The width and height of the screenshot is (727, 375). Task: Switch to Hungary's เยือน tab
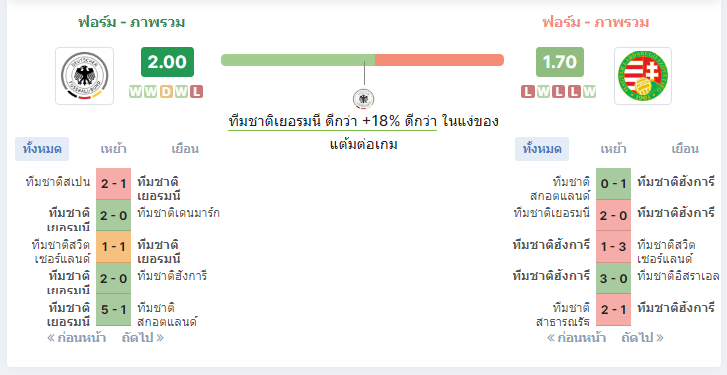tap(685, 149)
